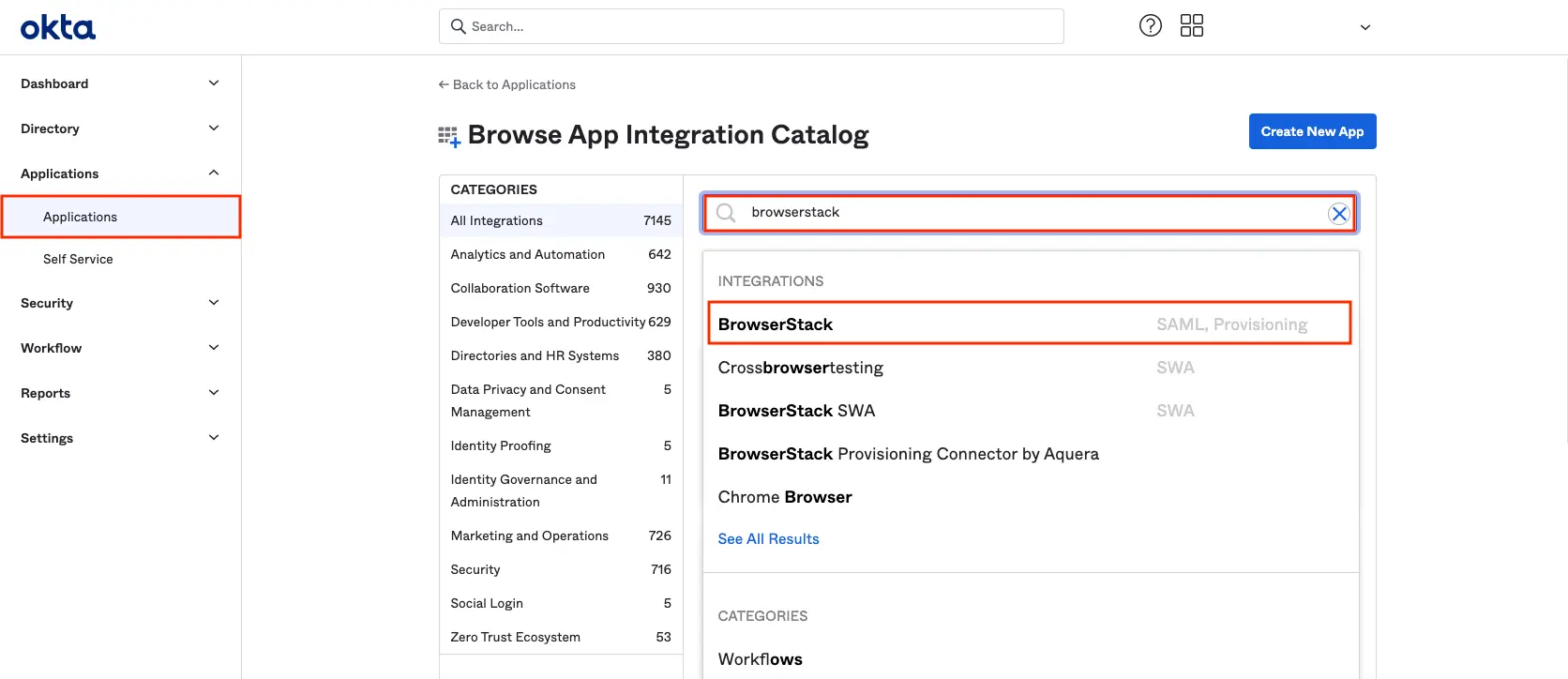Collapse the Applications sidebar section
Image resolution: width=1568 pixels, height=679 pixels.
213,174
